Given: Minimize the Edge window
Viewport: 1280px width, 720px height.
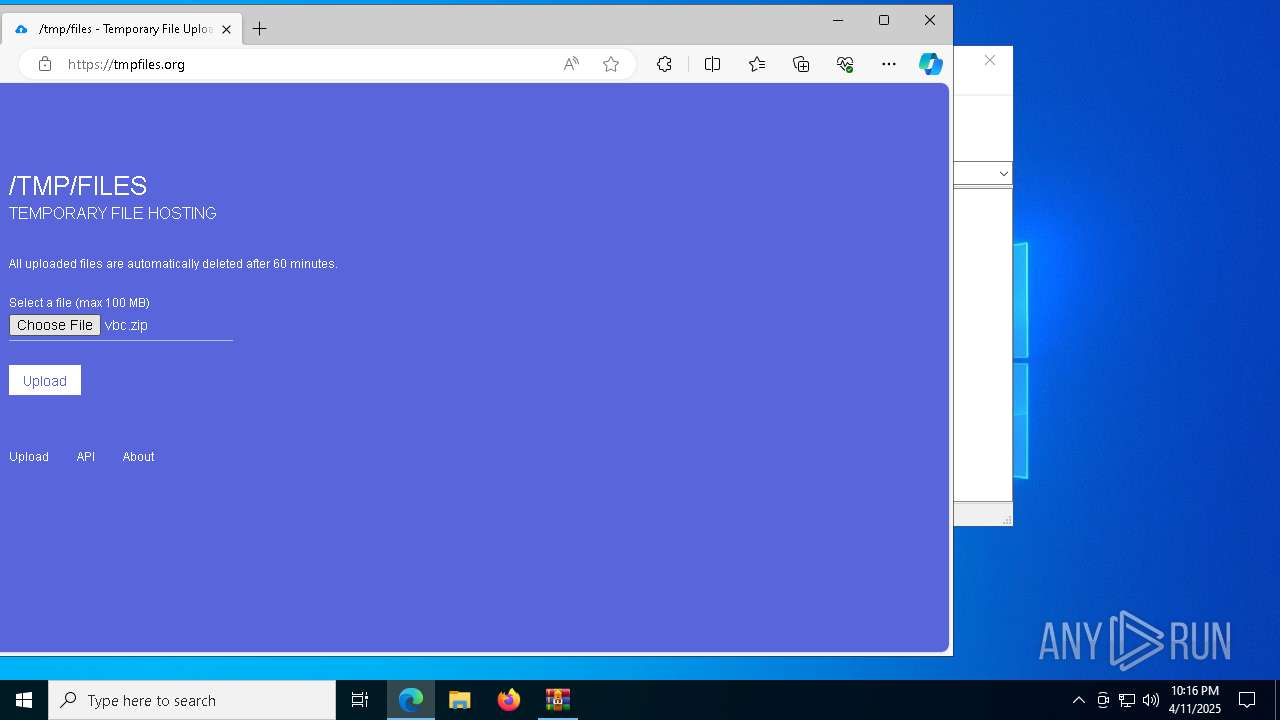Looking at the screenshot, I should pyautogui.click(x=838, y=20).
